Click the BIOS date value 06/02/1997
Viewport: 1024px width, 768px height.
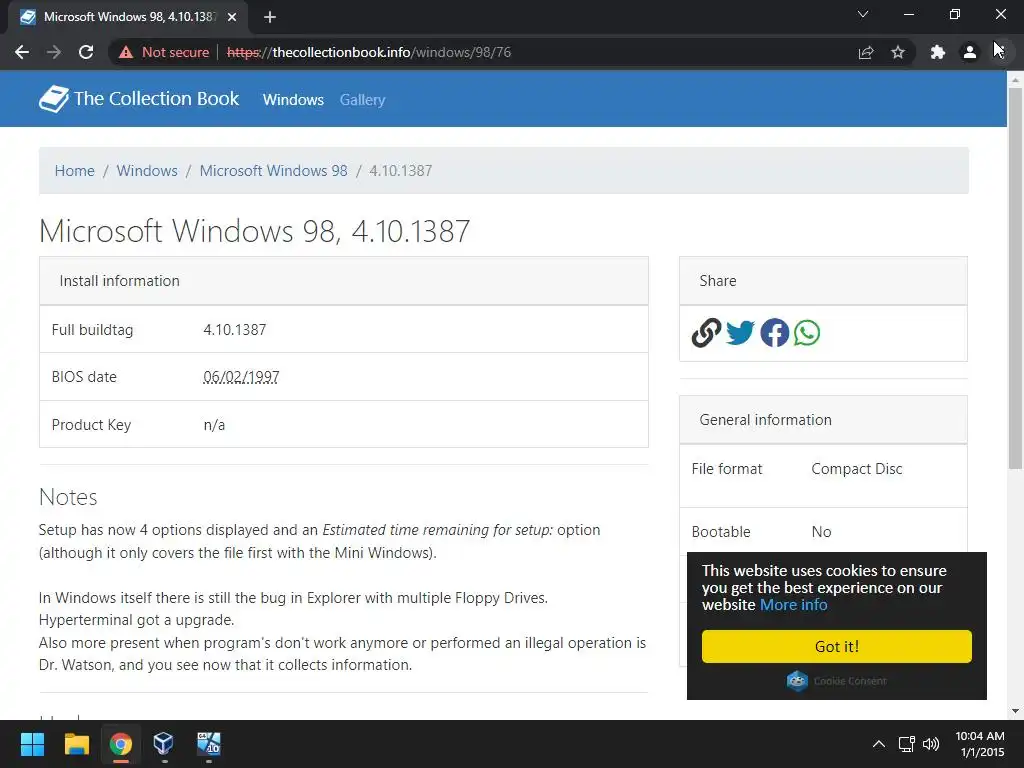[x=241, y=377]
